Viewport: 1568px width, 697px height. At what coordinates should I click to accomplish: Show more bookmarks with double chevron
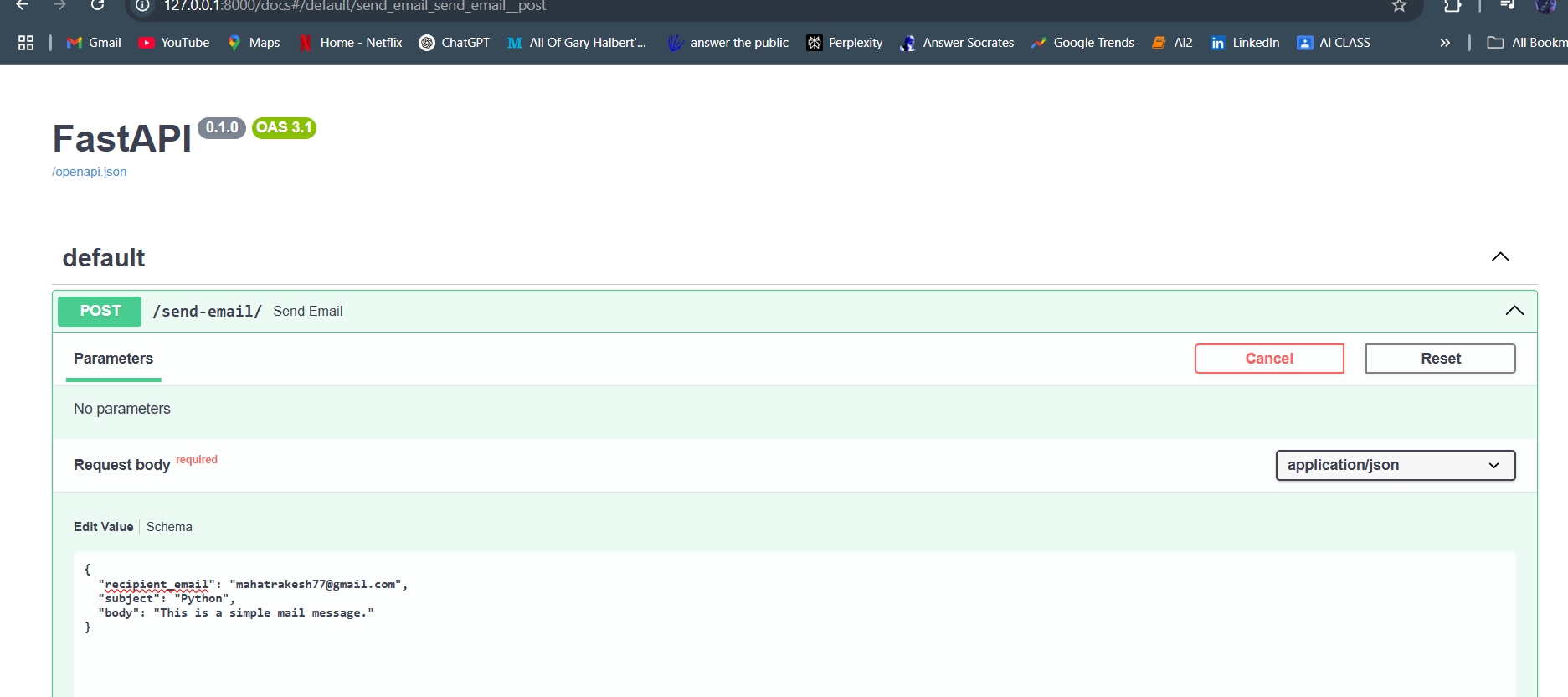click(1445, 43)
